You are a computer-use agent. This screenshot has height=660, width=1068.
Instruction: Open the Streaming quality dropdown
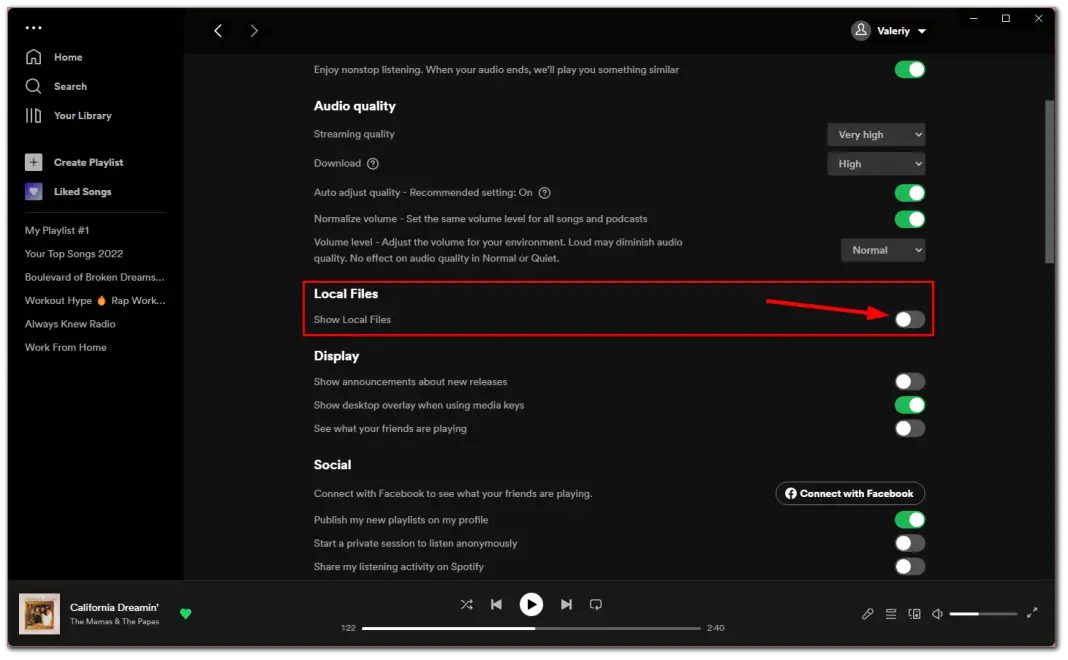click(876, 134)
